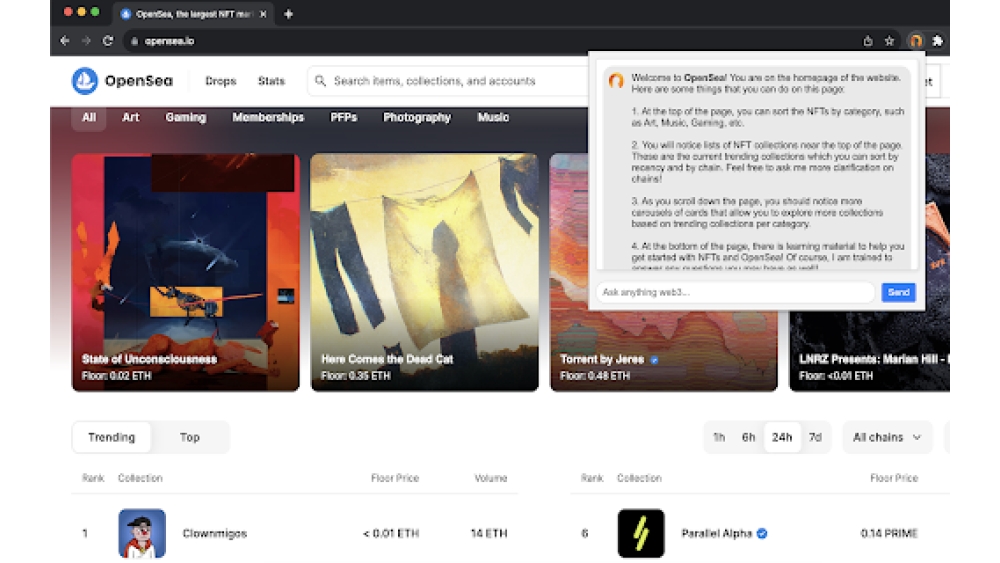Click the OpenSea wordmark text

pyautogui.click(x=138, y=81)
